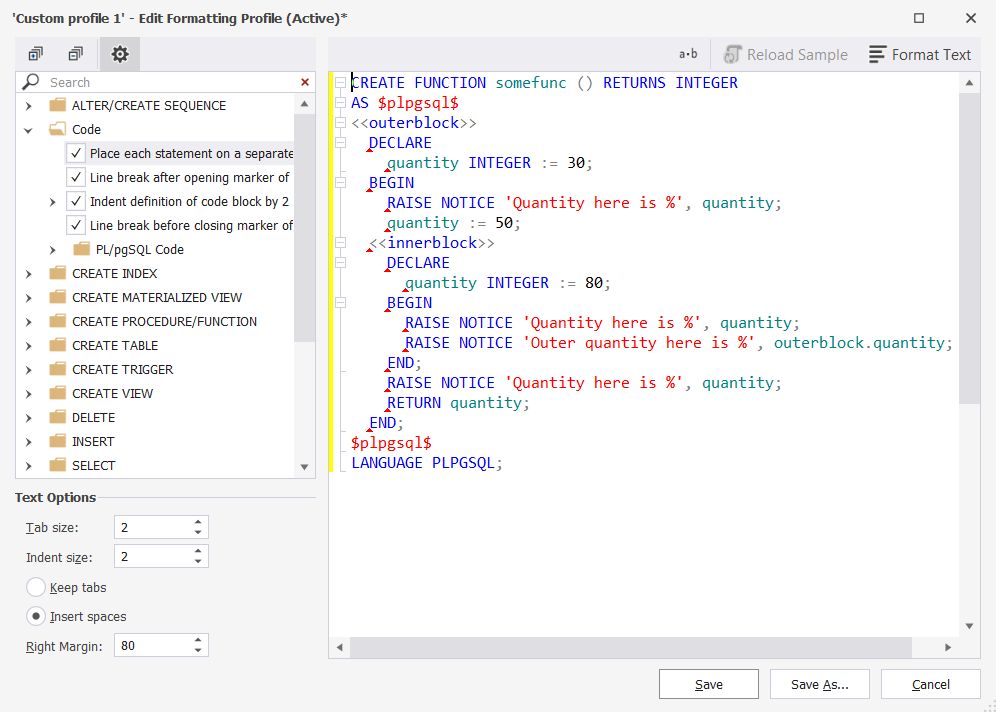Click code preview horizontal scroll right arrow
This screenshot has height=712, width=996.
click(x=948, y=647)
